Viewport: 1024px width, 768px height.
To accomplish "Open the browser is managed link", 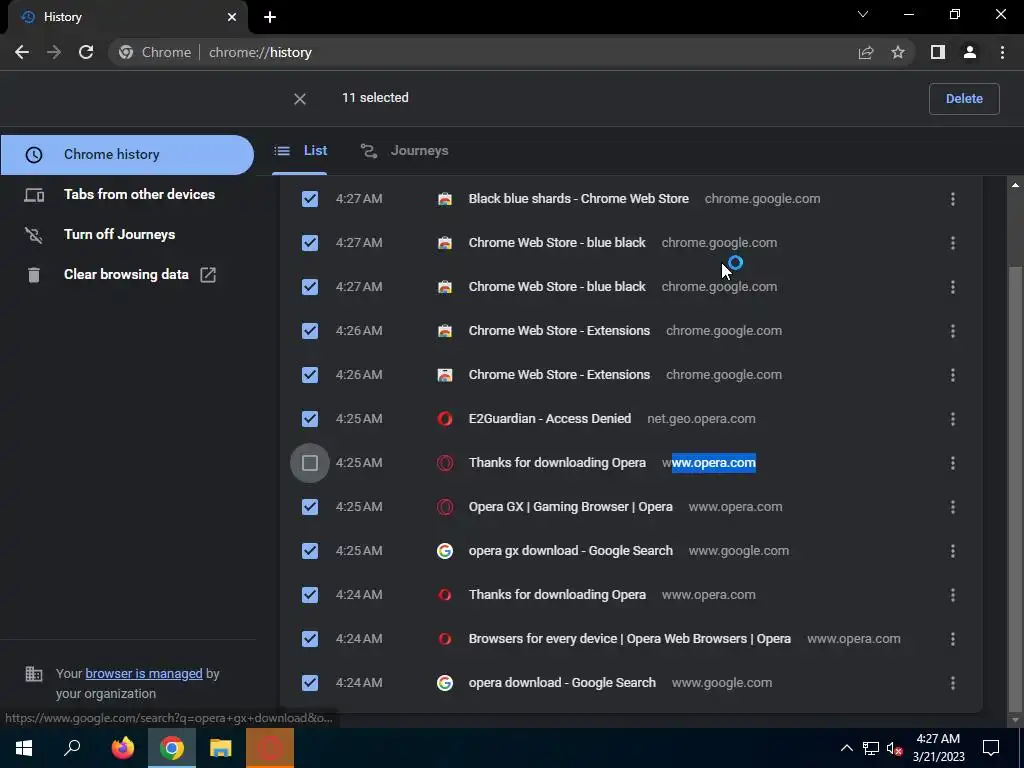I will click(144, 673).
